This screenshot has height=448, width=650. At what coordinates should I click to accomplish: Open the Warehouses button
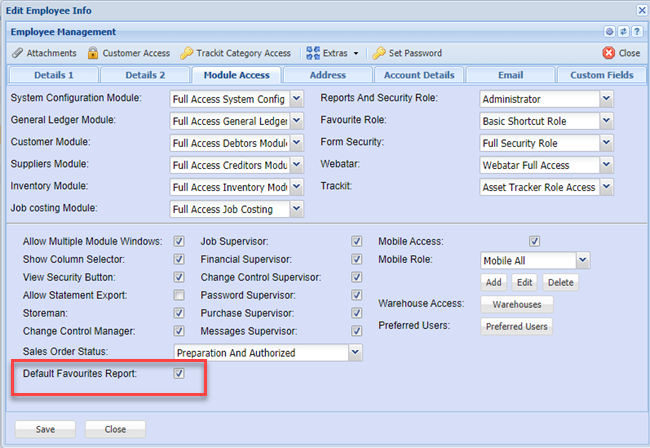coord(517,304)
